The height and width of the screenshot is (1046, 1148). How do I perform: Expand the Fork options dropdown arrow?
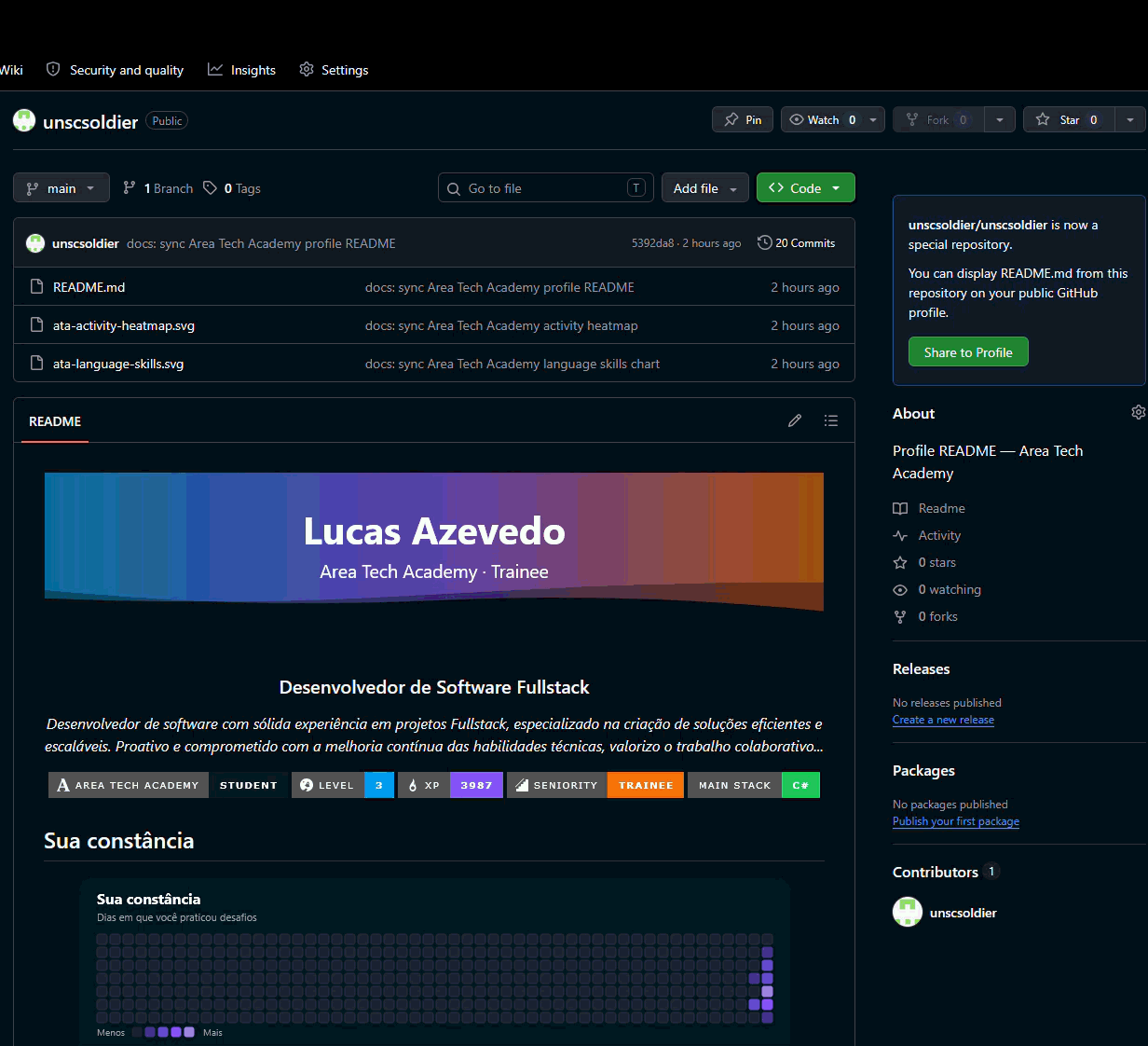coord(1000,119)
